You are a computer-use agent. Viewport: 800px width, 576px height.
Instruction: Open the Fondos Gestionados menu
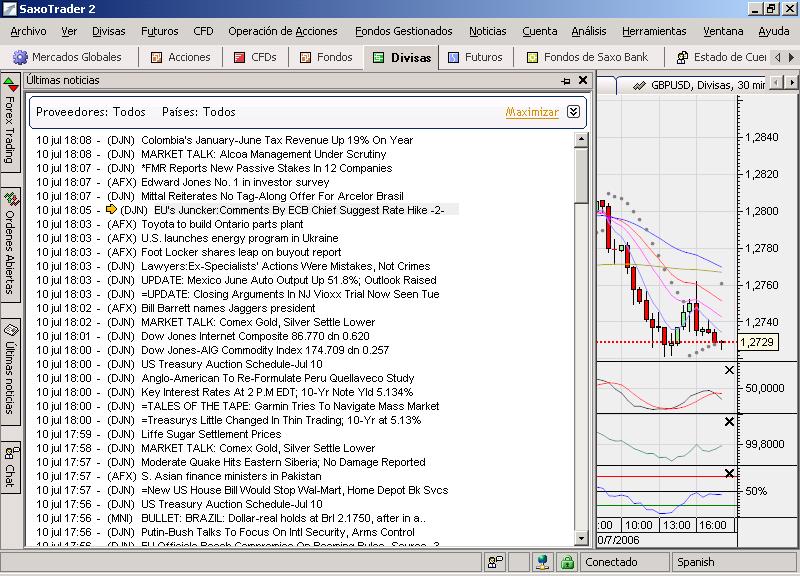[x=404, y=31]
